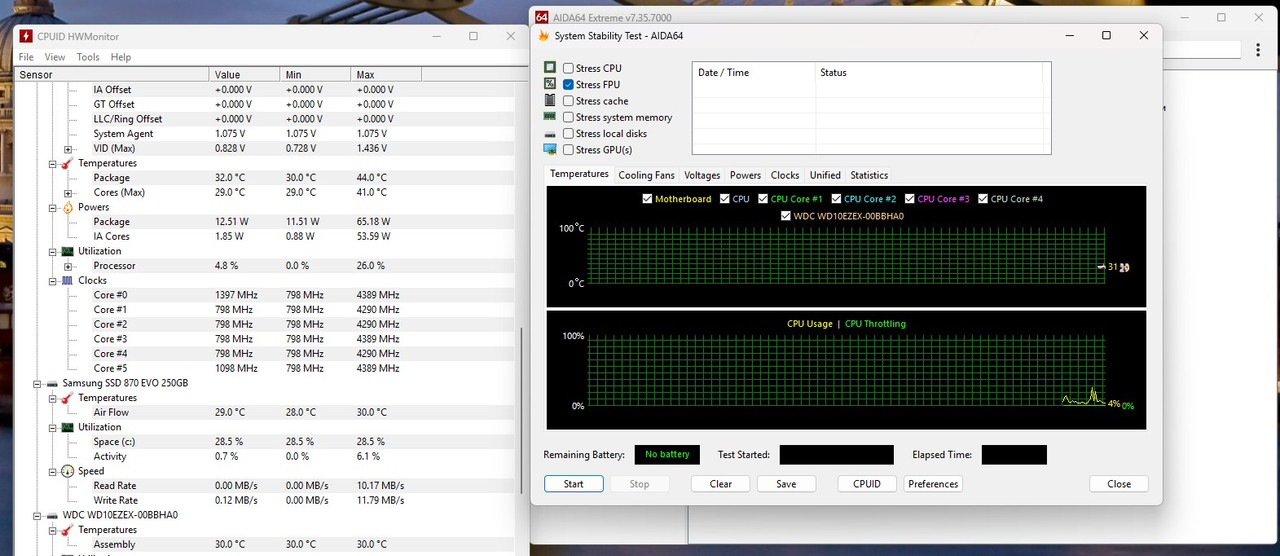This screenshot has width=1280, height=556.
Task: Click the input field in the AIDA64 background window
Action: [1200, 49]
